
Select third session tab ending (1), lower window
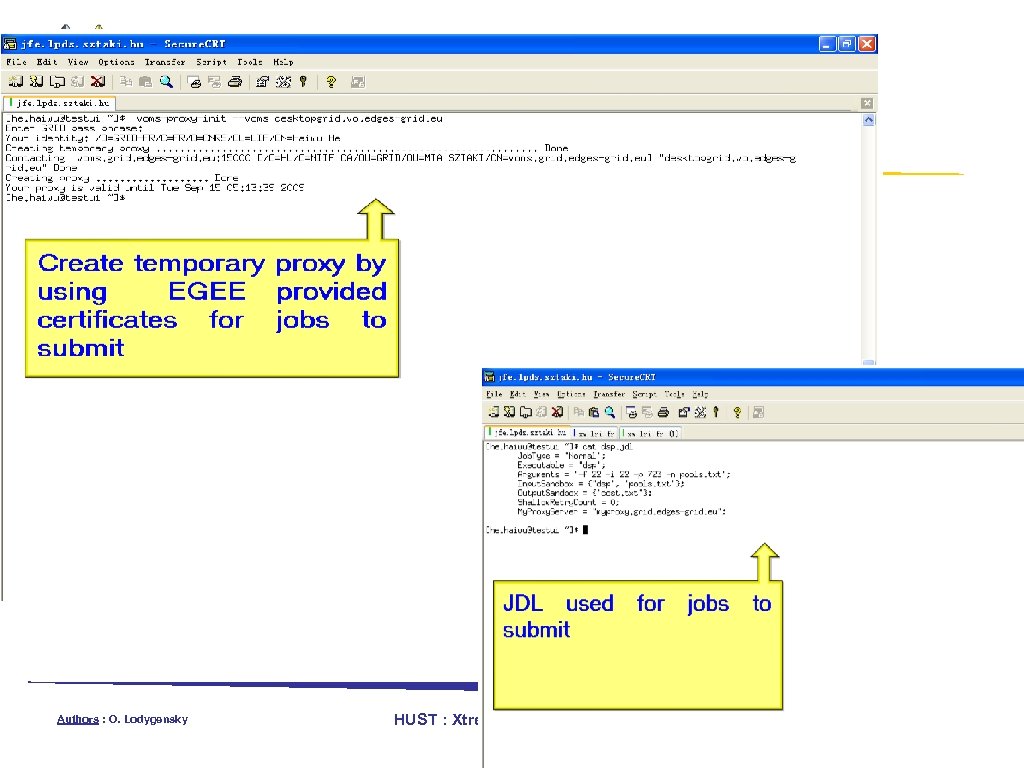click(x=650, y=433)
